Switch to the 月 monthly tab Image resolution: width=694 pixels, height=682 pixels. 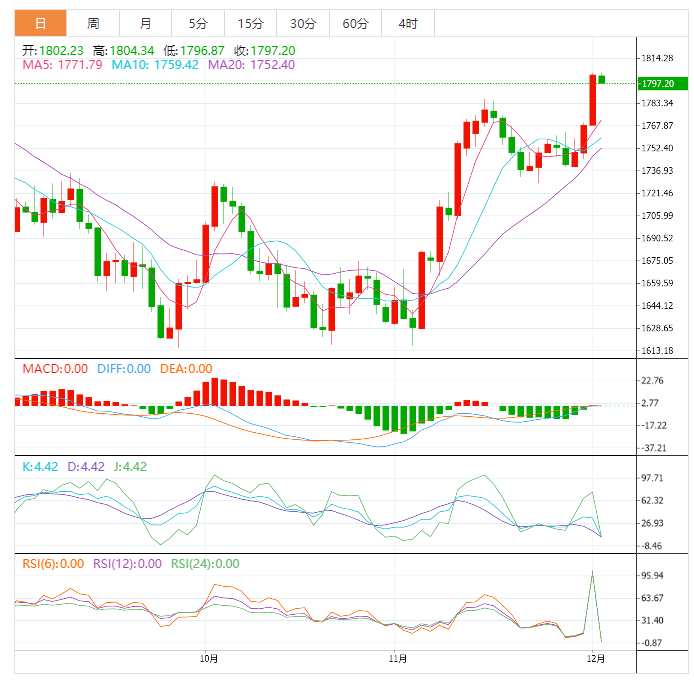click(145, 23)
